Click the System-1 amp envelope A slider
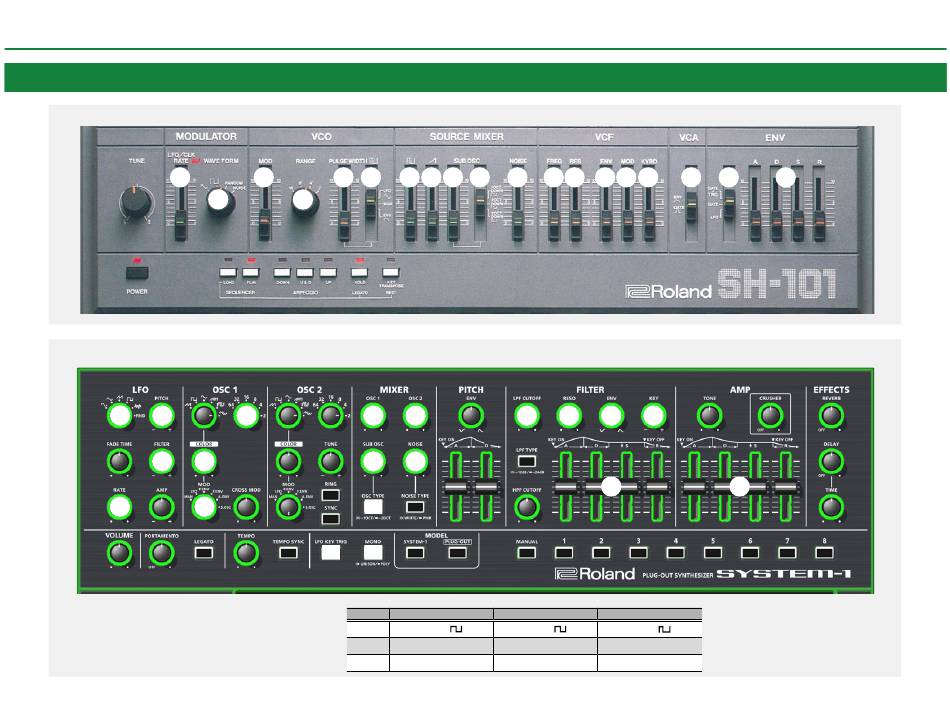This screenshot has width=950, height=709. [x=694, y=487]
